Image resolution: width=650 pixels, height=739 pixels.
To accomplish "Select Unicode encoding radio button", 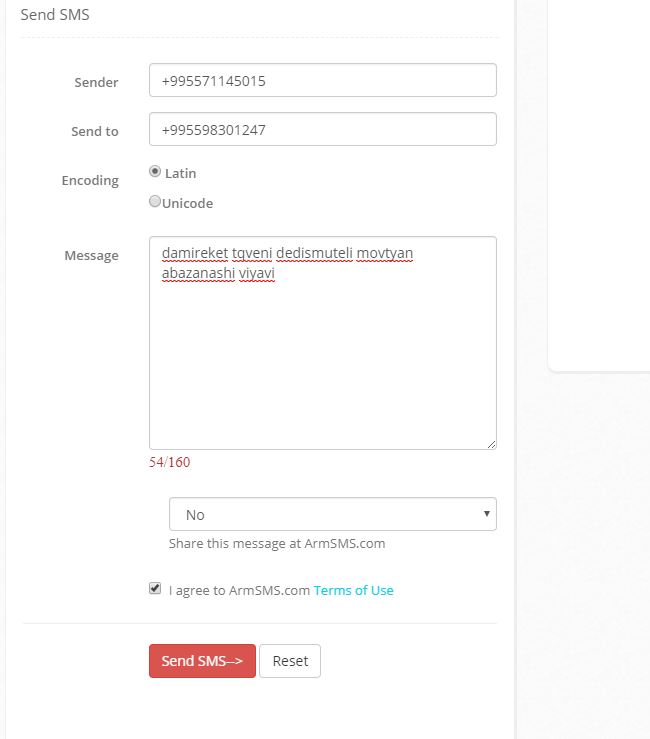I will tap(155, 201).
